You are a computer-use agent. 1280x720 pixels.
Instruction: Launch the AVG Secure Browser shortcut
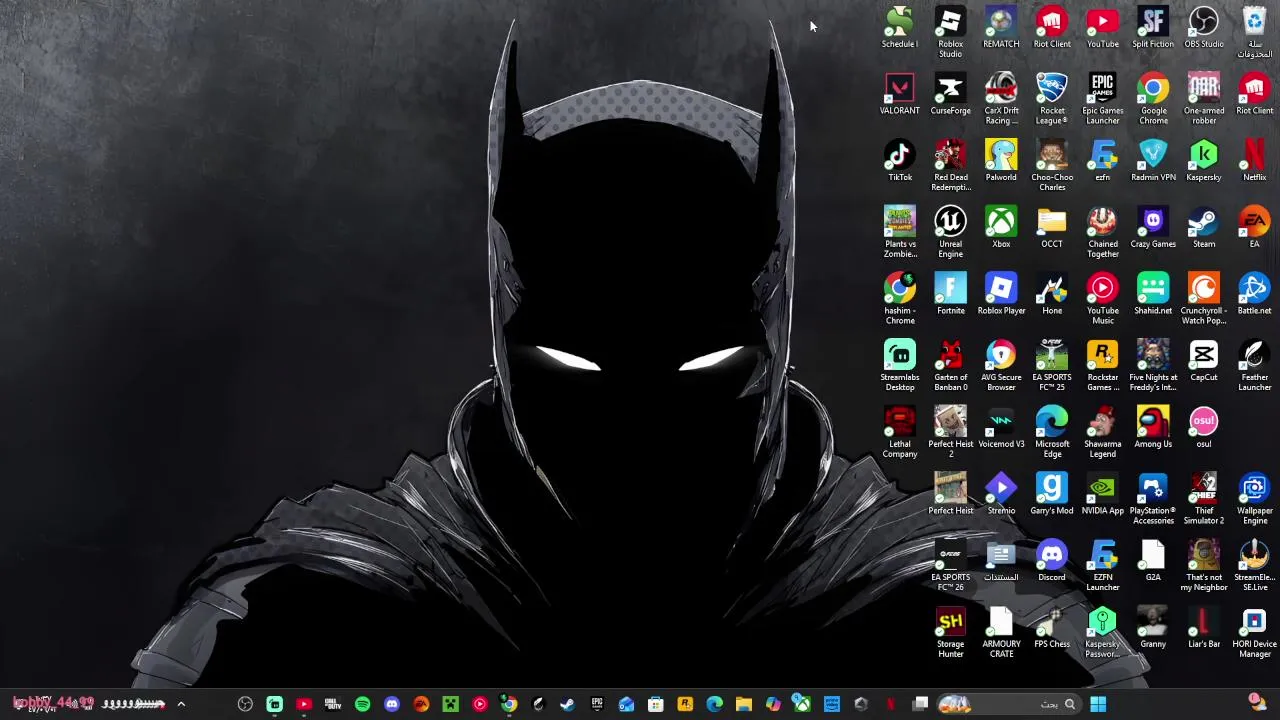(1001, 366)
